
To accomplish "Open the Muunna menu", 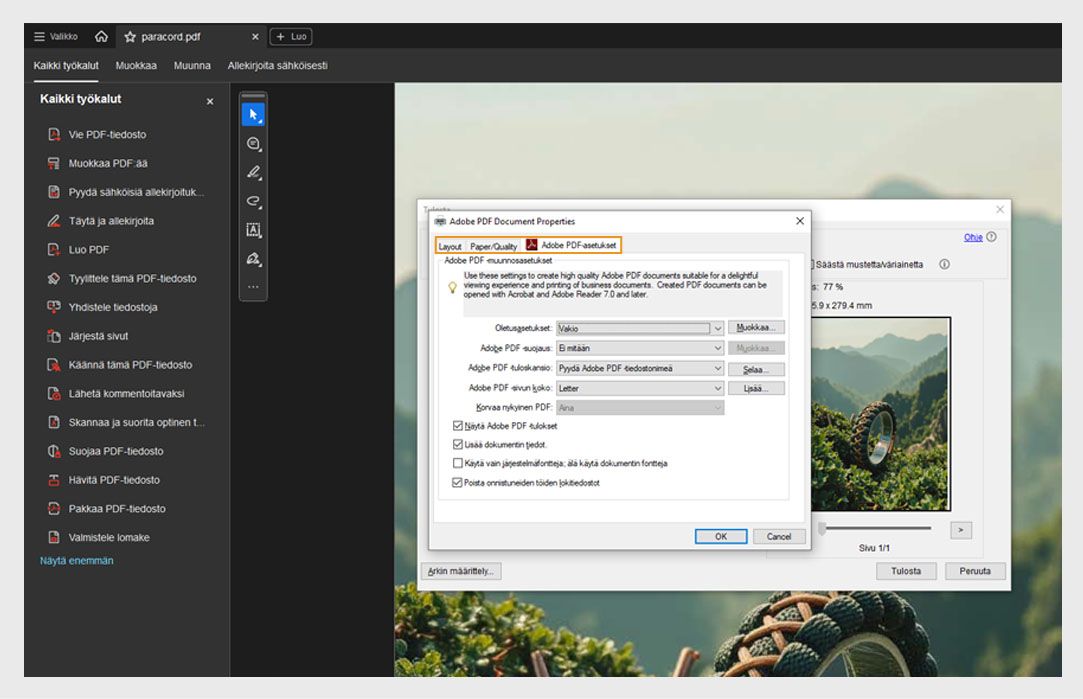I will click(x=191, y=65).
